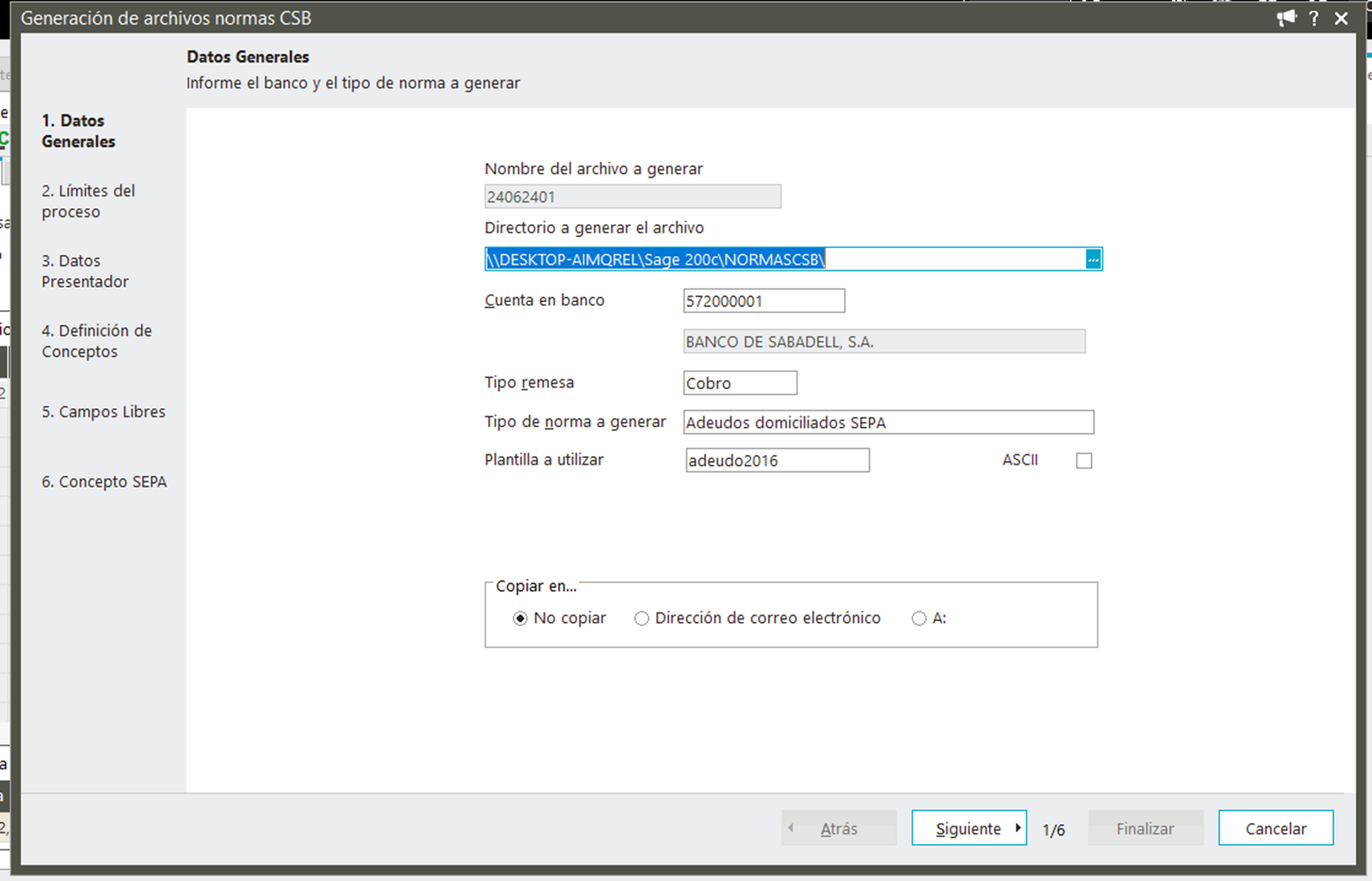Go to step 1. Datos Generales
This screenshot has width=1372, height=881.
coord(79,131)
